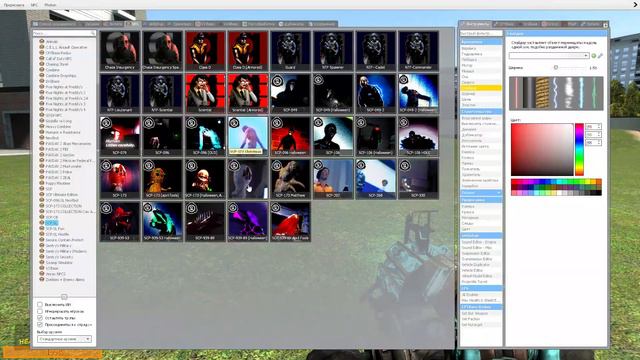The width and height of the screenshot is (640, 360).
Task: Spawn the Scientist (Armored) NPC
Action: 248,93
